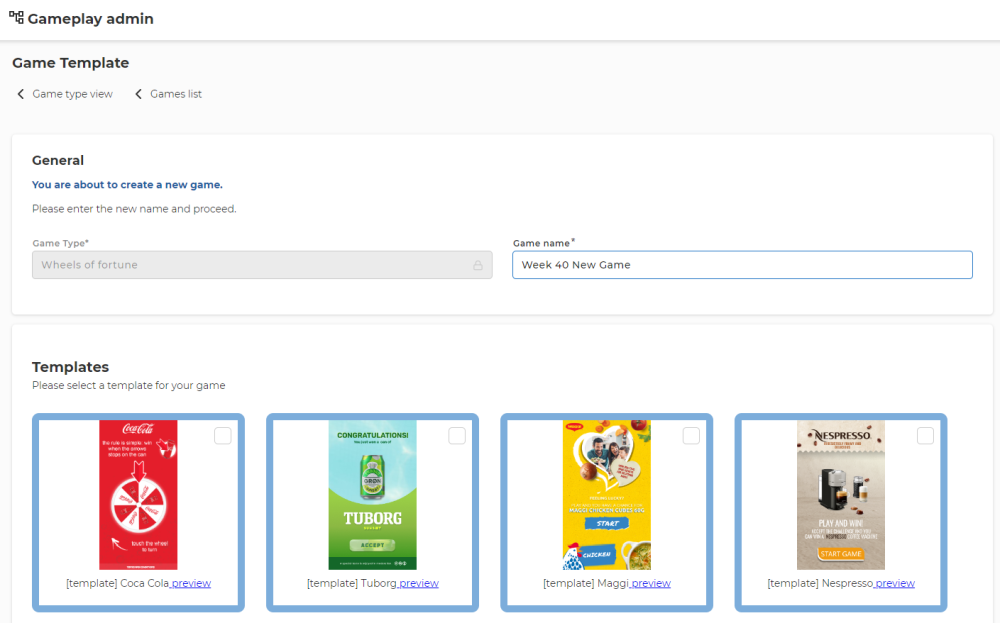Select the Nespresso coffee machine thumbnail
1000x623 pixels.
point(841,495)
